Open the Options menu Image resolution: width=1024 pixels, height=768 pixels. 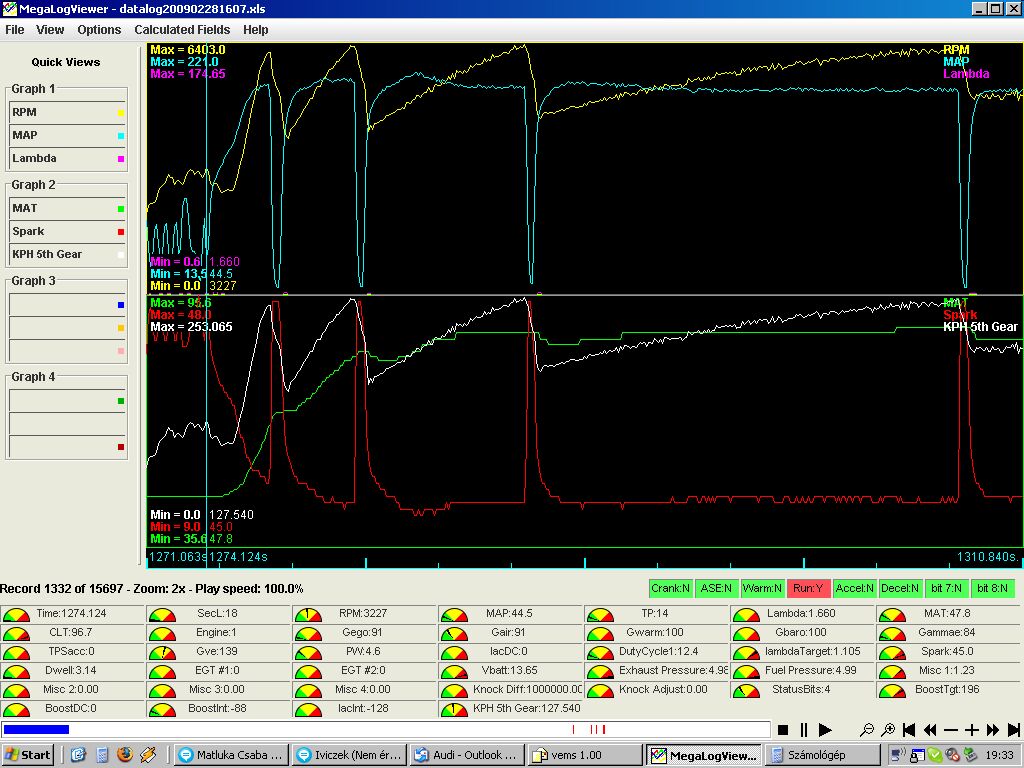click(x=99, y=30)
